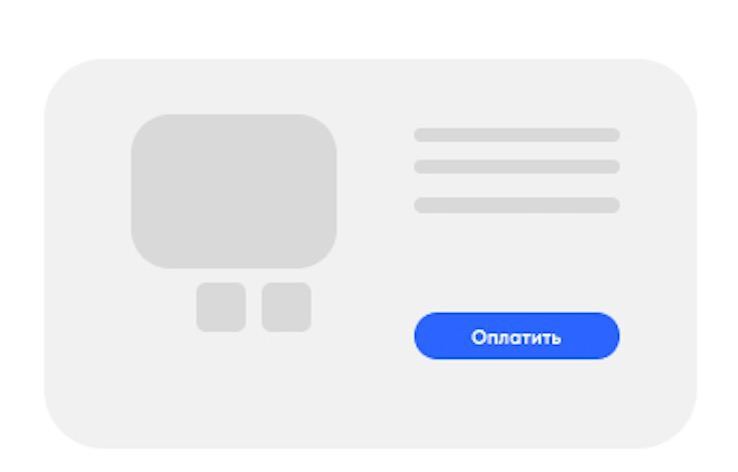Screen dimensions: 738x472
Task: Click the blank area above the Оплатить button
Action: click(x=517, y=263)
